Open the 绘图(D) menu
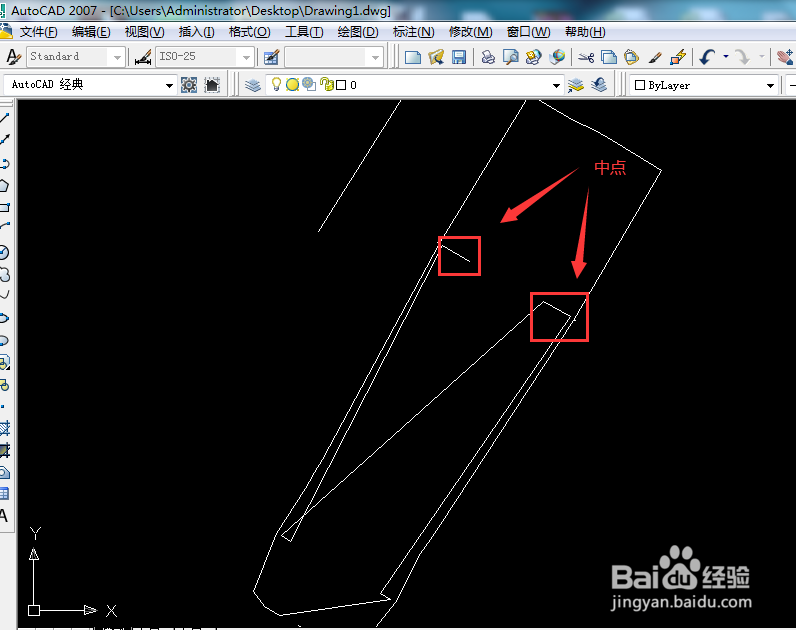 (x=358, y=32)
